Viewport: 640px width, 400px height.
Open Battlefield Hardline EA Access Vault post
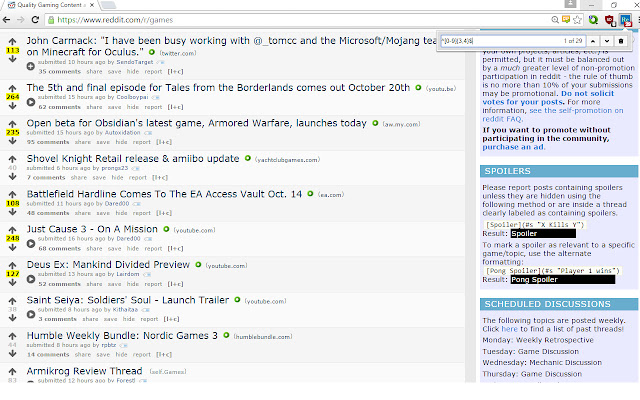tap(164, 194)
